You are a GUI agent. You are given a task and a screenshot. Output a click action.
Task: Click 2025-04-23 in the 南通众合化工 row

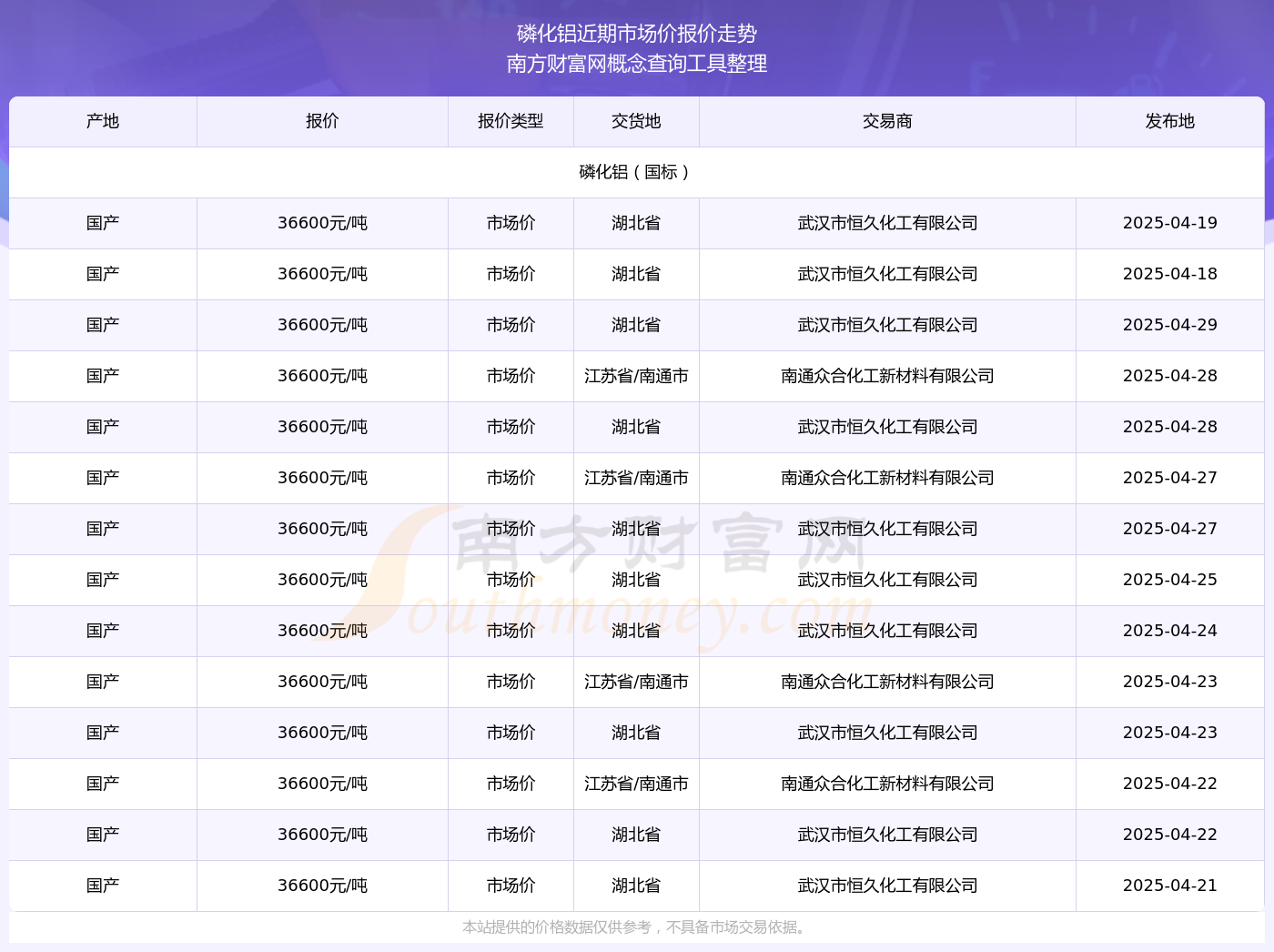[x=1170, y=682]
